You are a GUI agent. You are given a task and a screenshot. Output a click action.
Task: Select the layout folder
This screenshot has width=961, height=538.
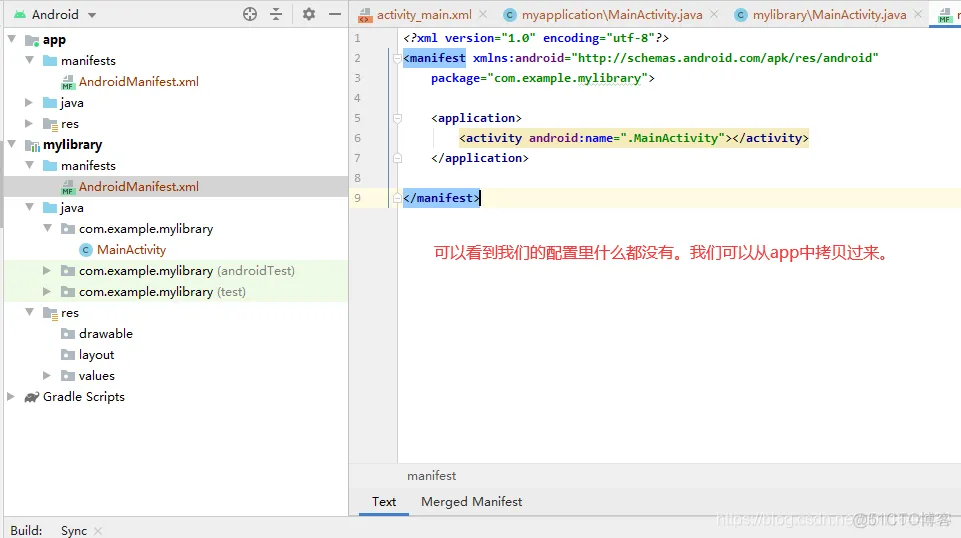[x=96, y=355]
